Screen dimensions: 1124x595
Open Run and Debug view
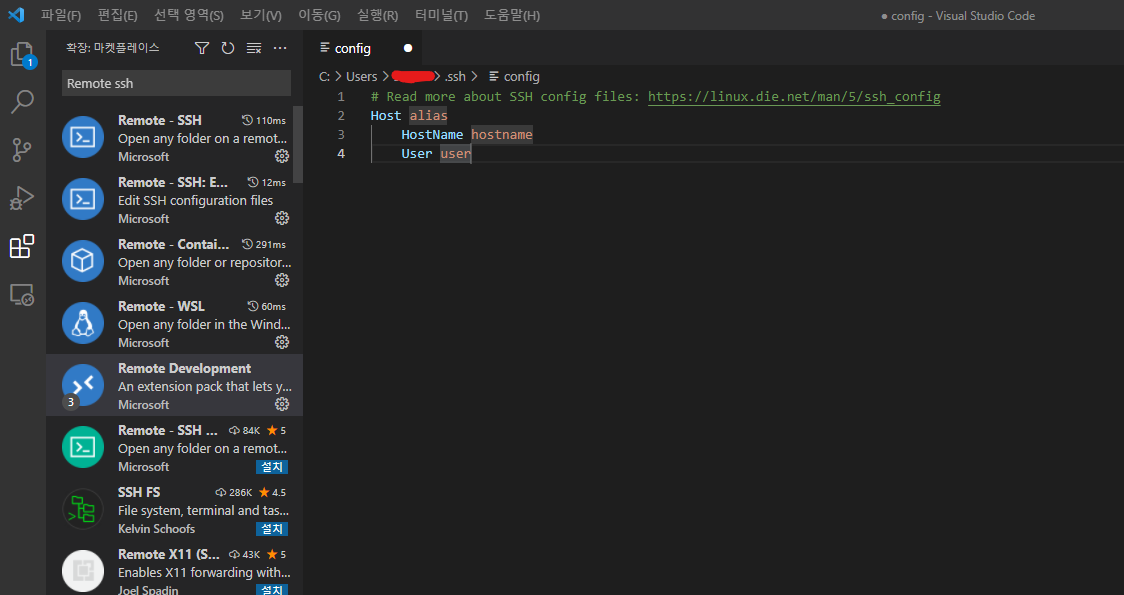pos(22,198)
